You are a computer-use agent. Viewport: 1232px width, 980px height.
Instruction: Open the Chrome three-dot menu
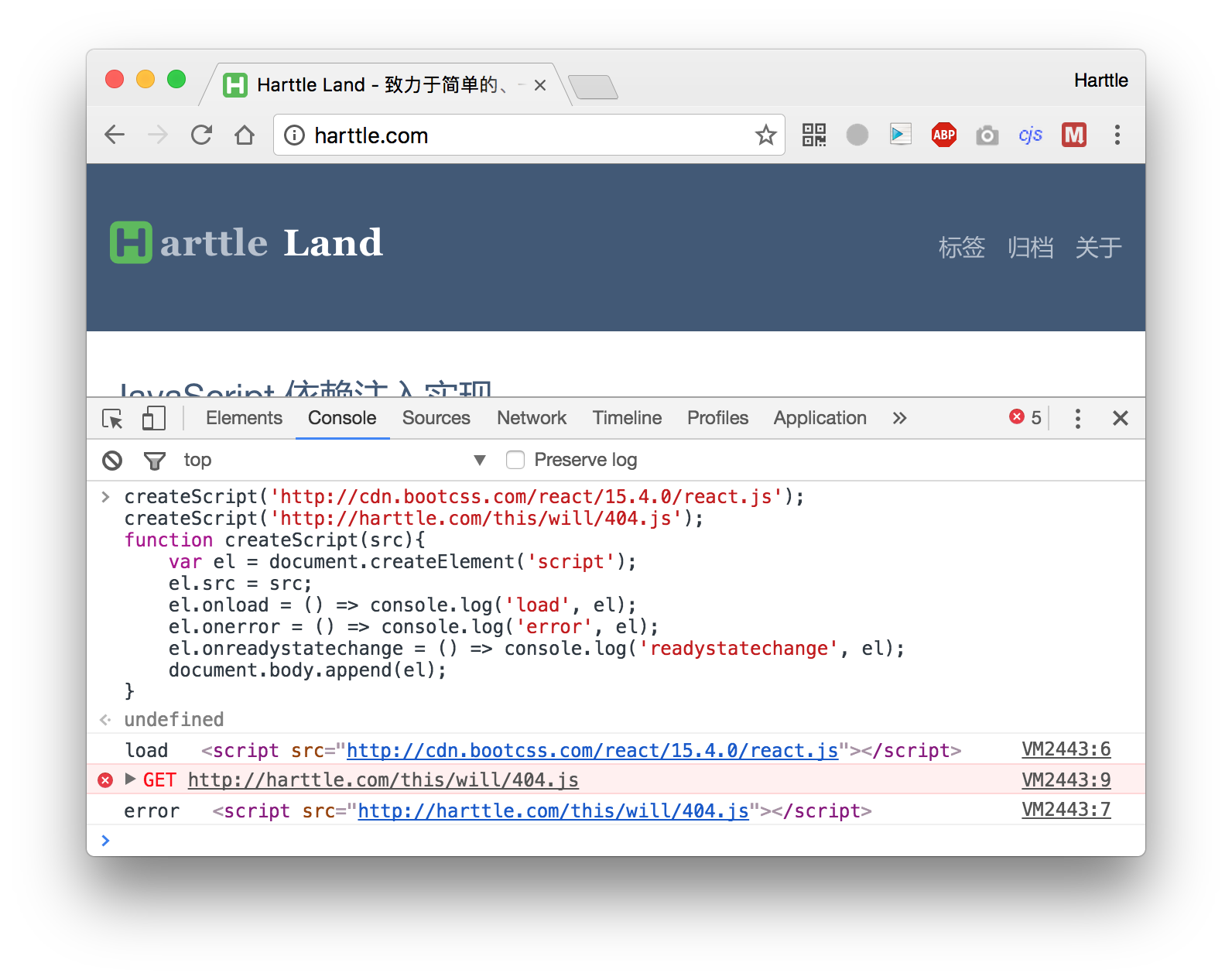1117,135
